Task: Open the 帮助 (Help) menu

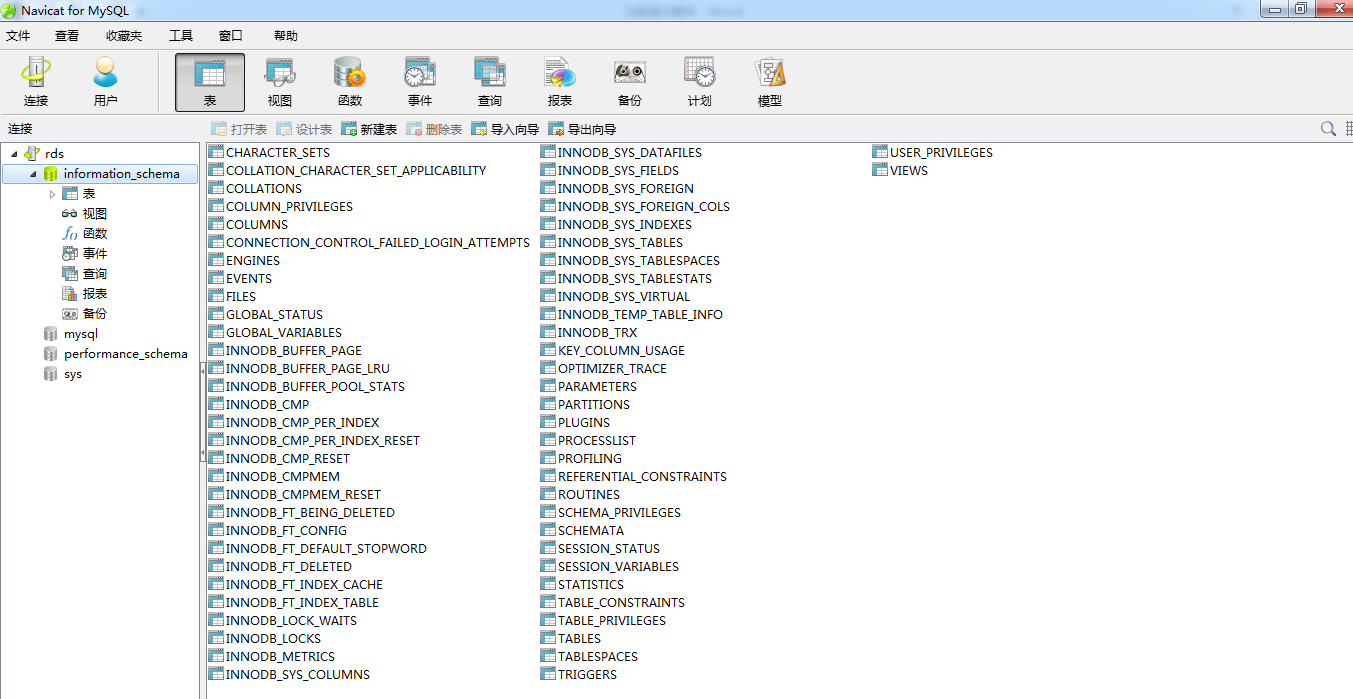Action: [285, 36]
